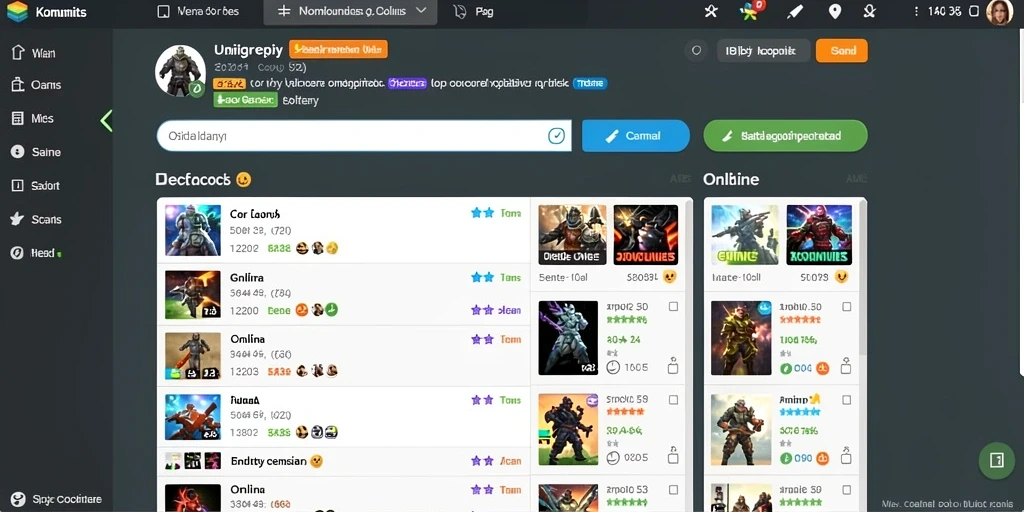Click the check circle inside the input field
This screenshot has height=512, width=1024.
556,136
